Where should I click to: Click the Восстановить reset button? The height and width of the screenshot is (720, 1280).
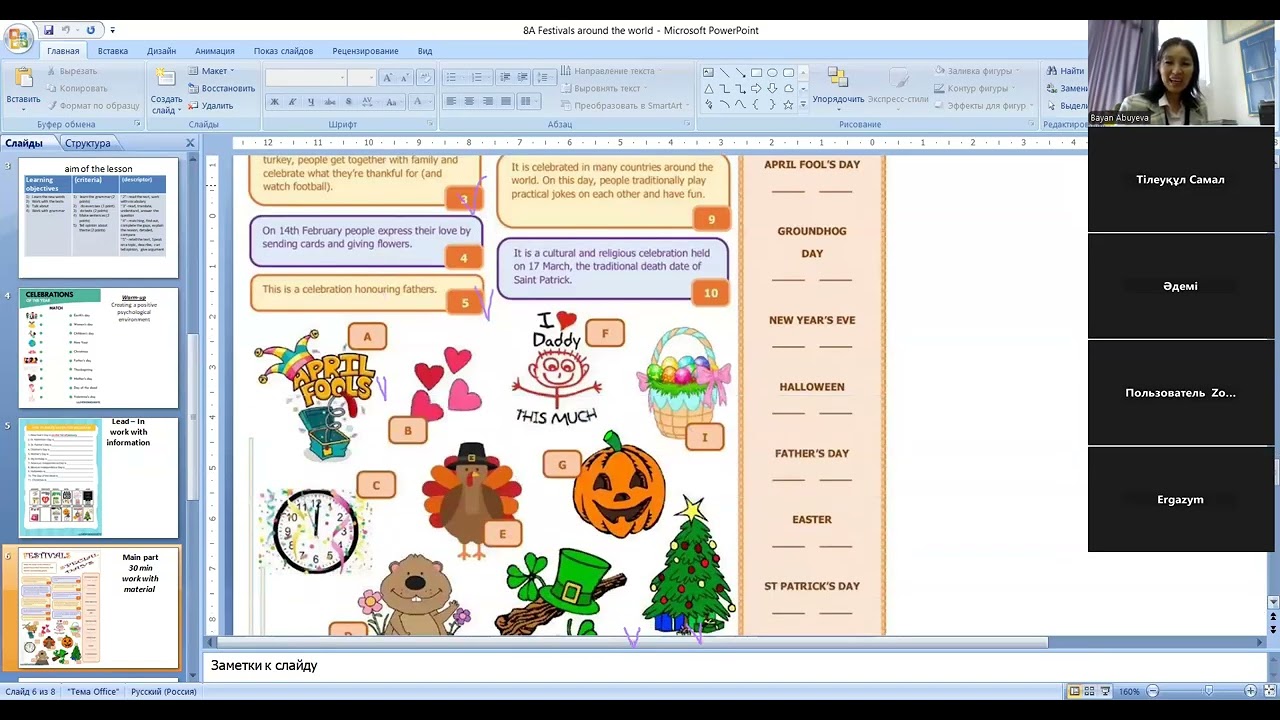coord(221,88)
